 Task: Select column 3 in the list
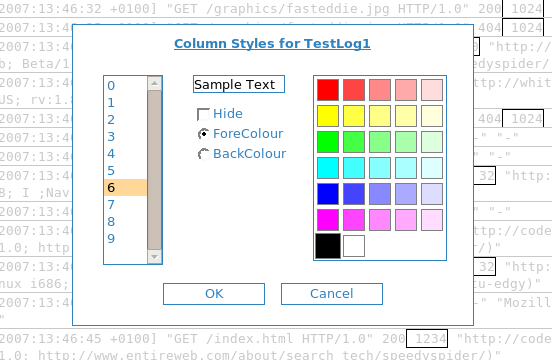coord(125,137)
